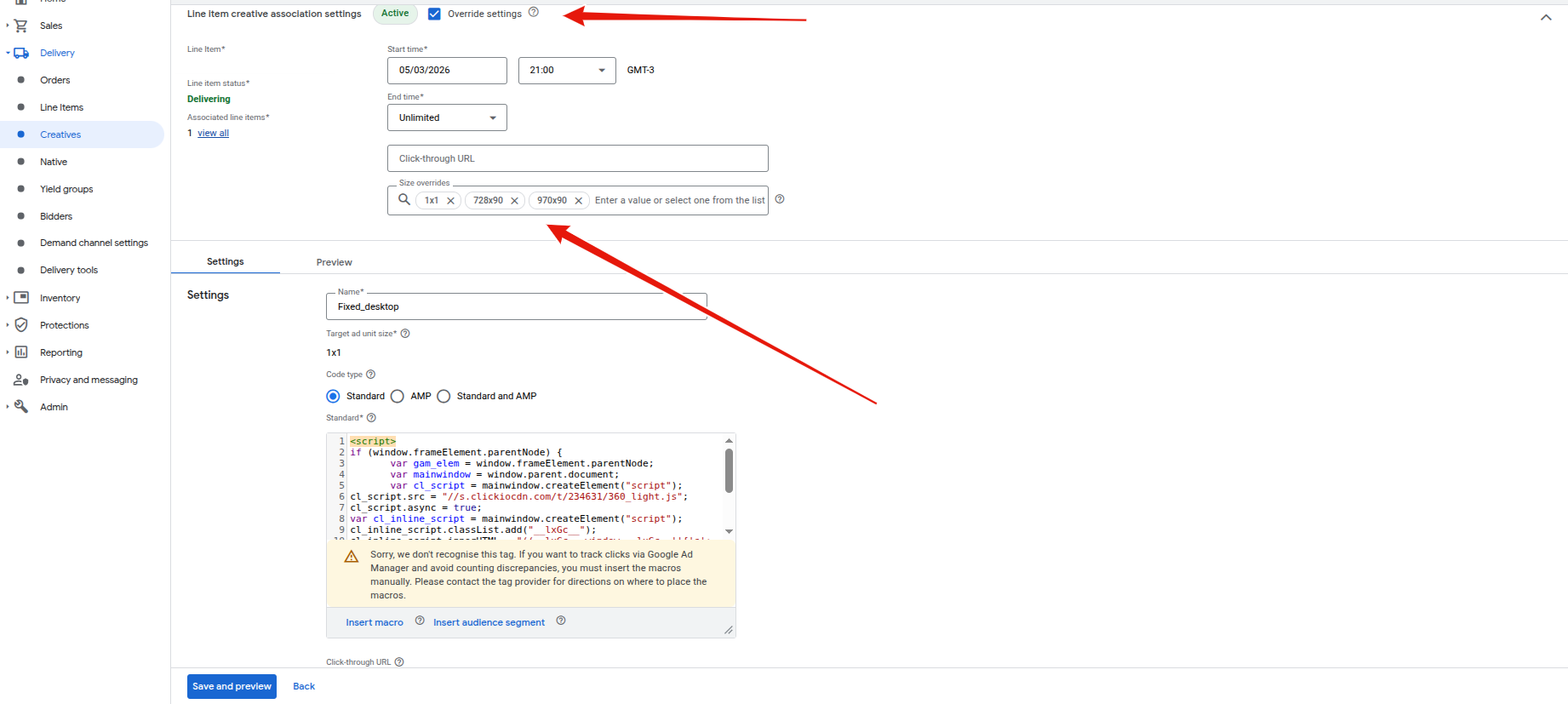The image size is (1568, 704).
Task: Click the Delivery truck icon in sidebar
Action: (21, 53)
